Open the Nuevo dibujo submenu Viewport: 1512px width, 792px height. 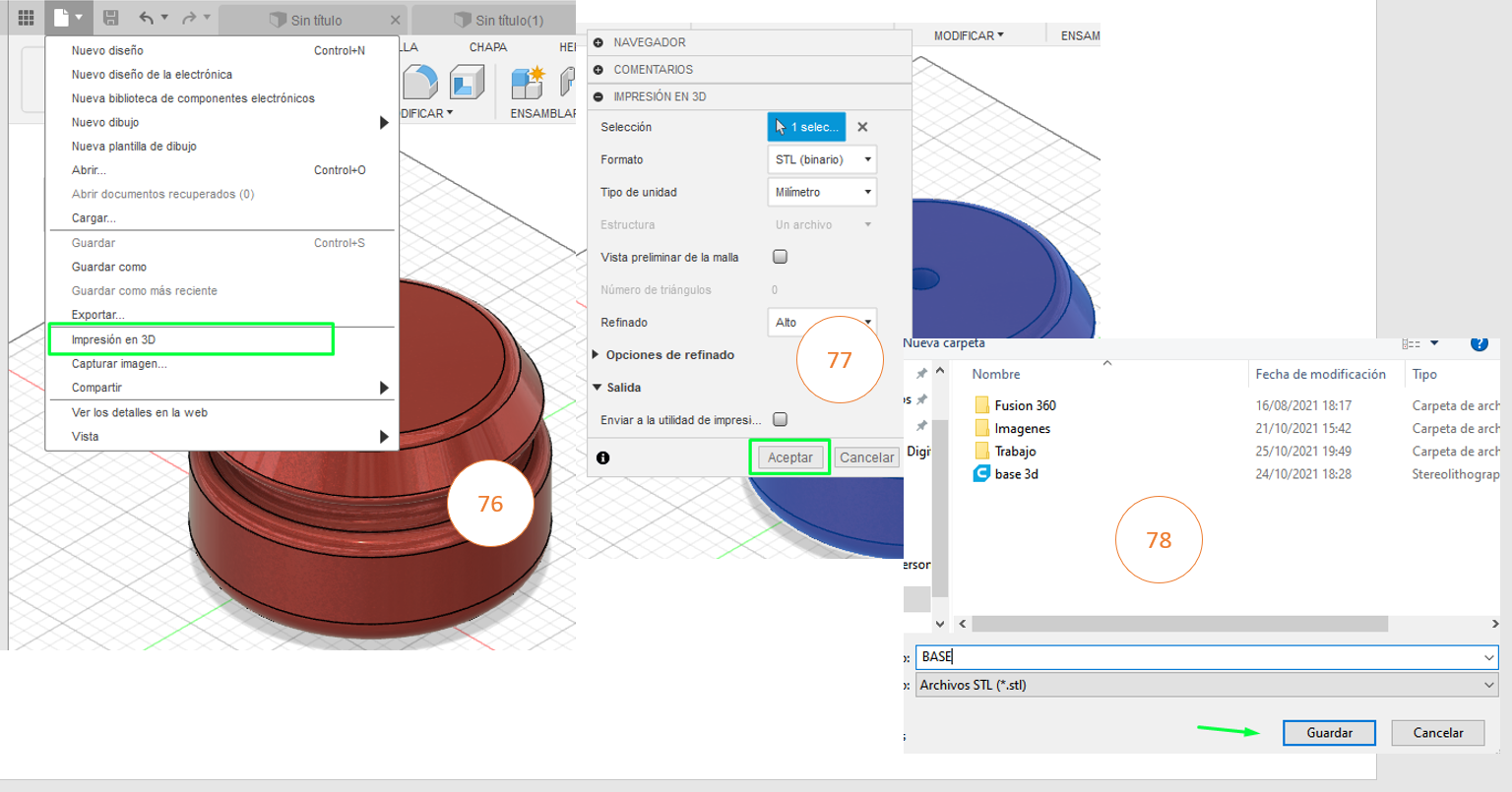(x=221, y=122)
